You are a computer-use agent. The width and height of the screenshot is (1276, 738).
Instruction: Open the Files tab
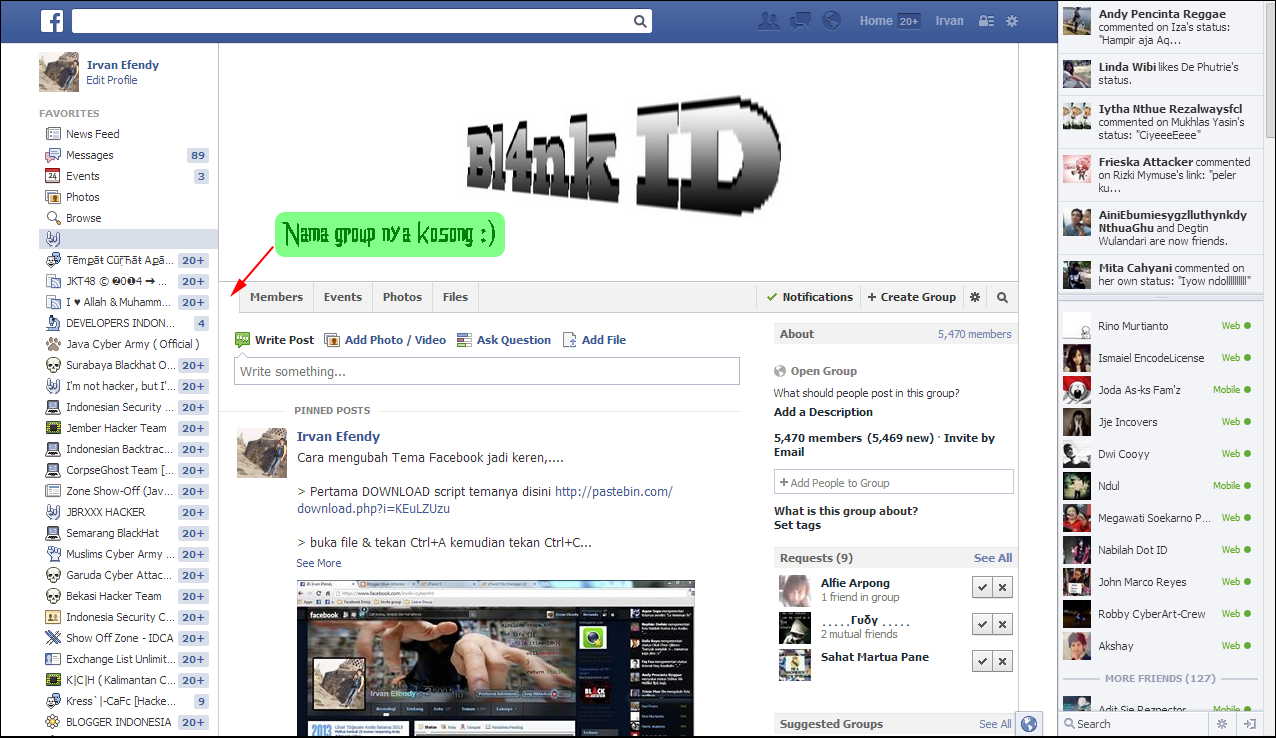[x=455, y=297]
